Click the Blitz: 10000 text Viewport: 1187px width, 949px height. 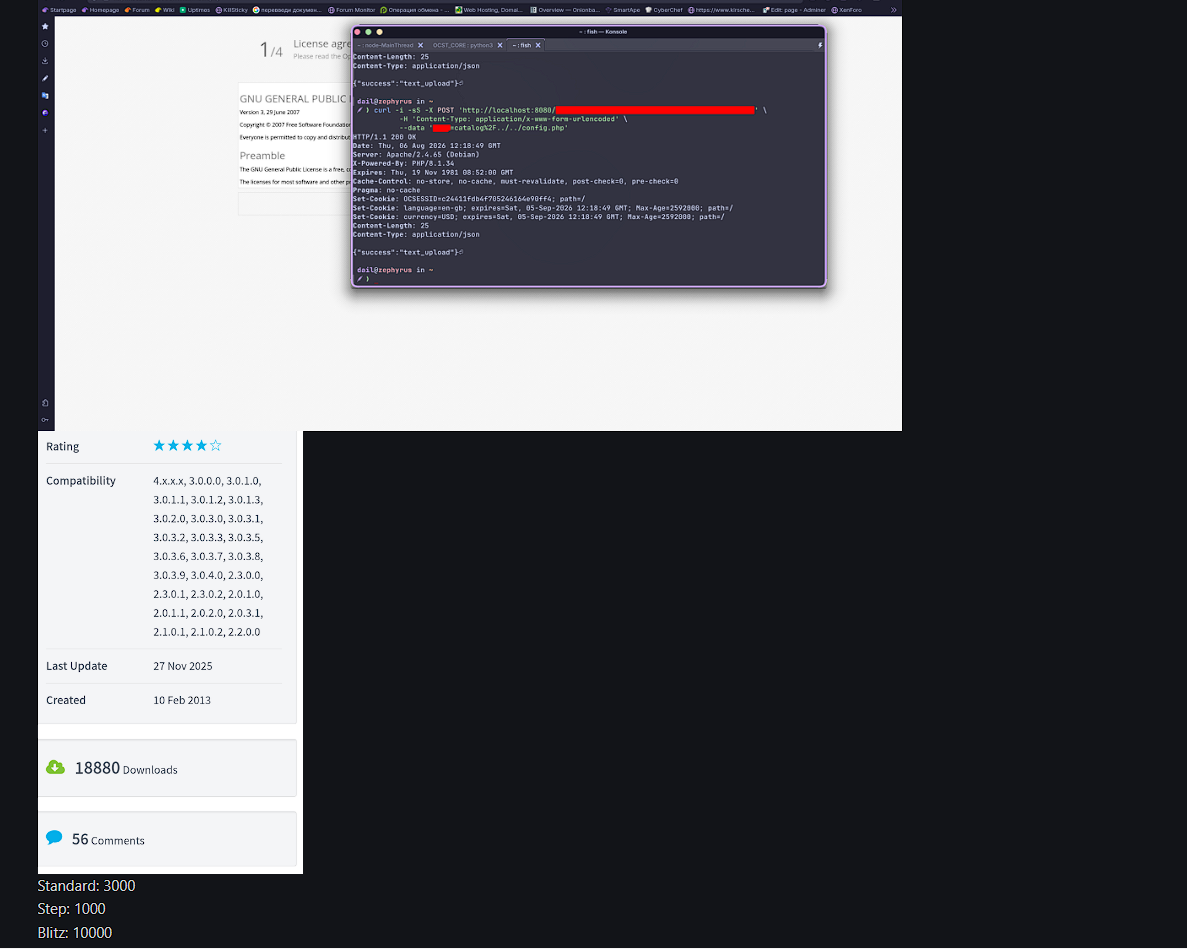pos(74,932)
